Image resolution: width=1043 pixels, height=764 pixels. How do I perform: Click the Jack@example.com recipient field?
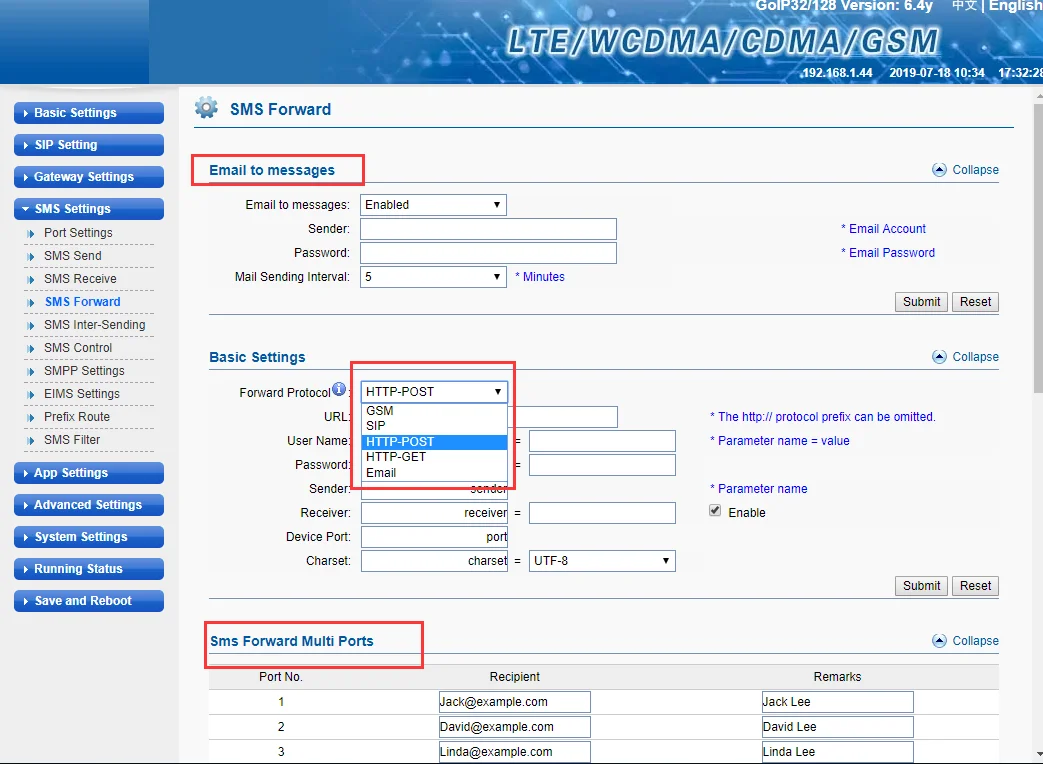[514, 701]
